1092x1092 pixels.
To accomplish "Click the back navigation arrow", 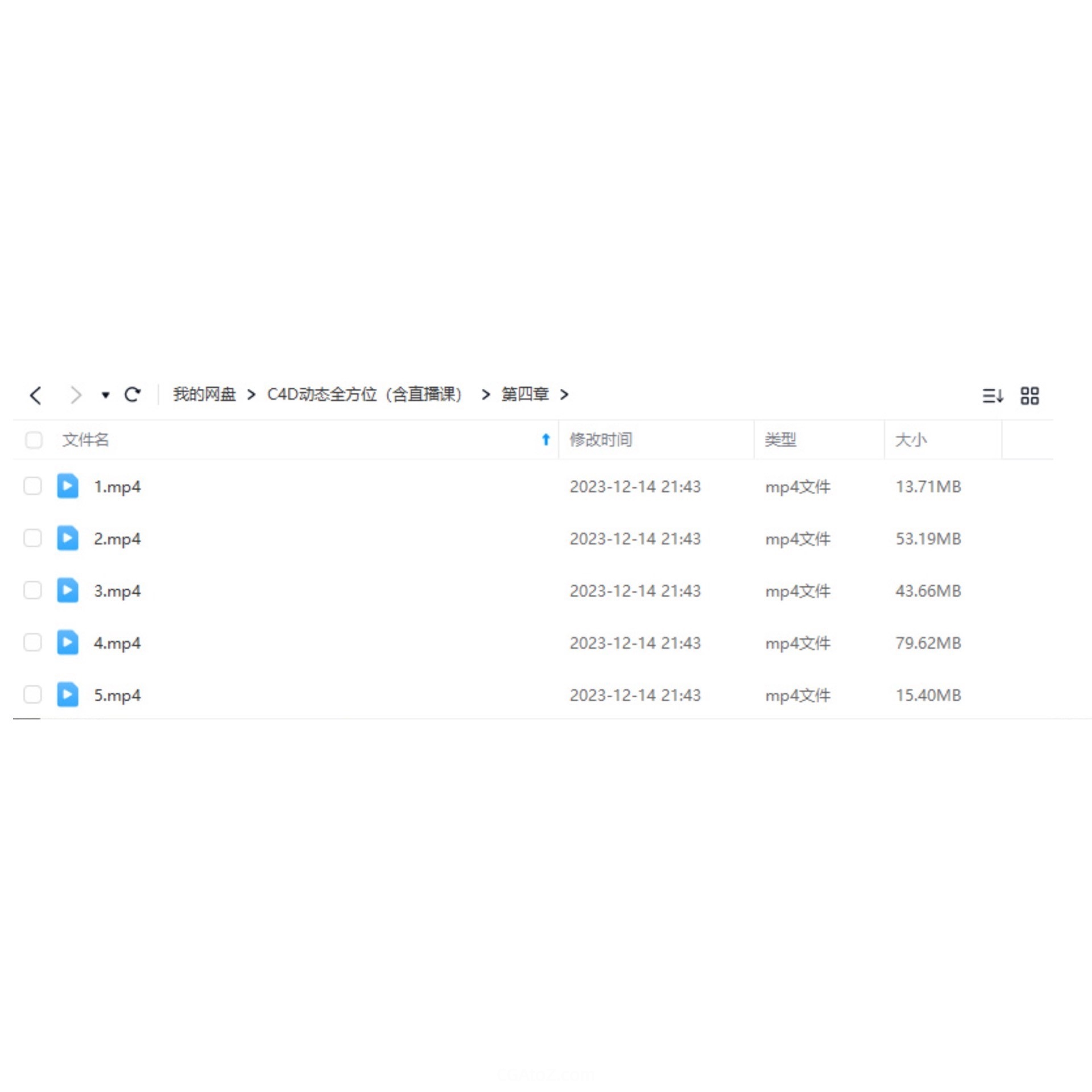I will (36, 395).
